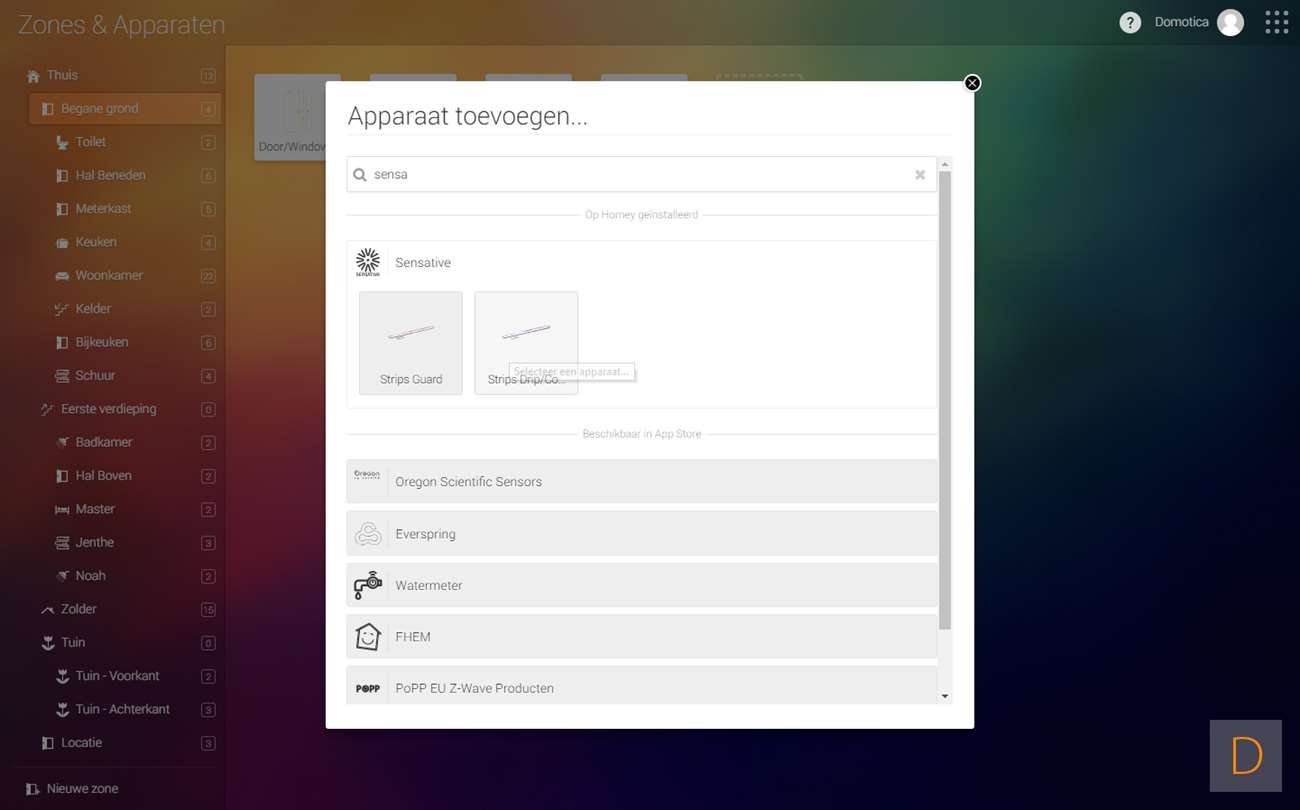Click the PoPP logo icon
Image resolution: width=1300 pixels, height=810 pixels.
[x=368, y=688]
